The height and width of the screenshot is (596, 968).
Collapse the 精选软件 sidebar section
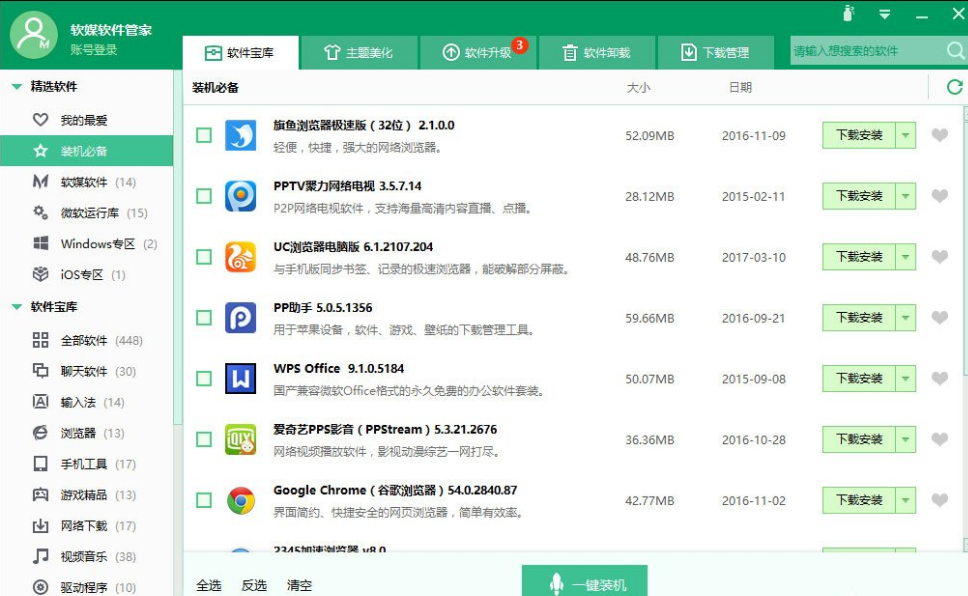click(x=17, y=86)
